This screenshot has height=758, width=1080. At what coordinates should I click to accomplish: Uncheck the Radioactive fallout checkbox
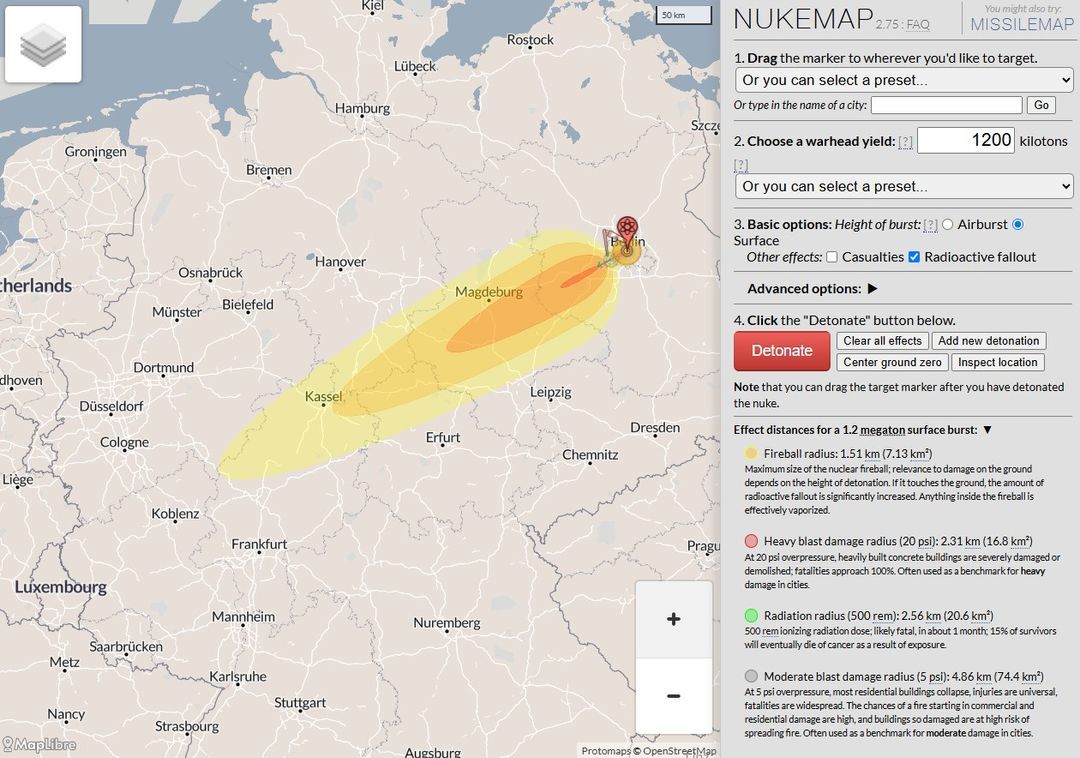[x=914, y=257]
